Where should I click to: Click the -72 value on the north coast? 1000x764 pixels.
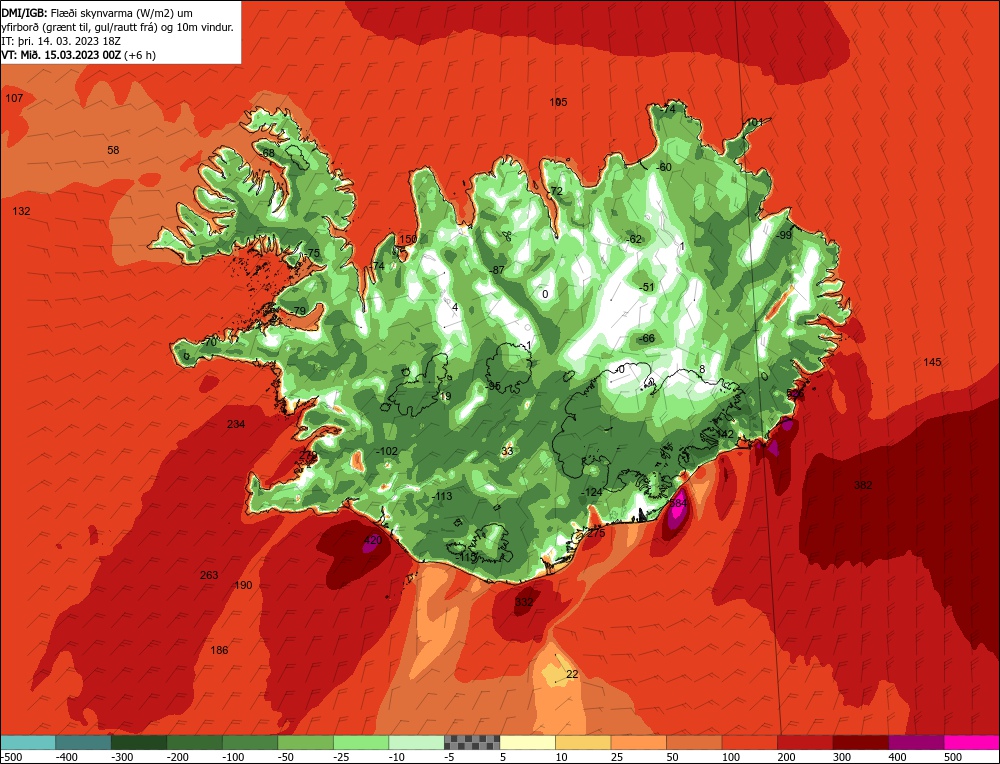[555, 191]
